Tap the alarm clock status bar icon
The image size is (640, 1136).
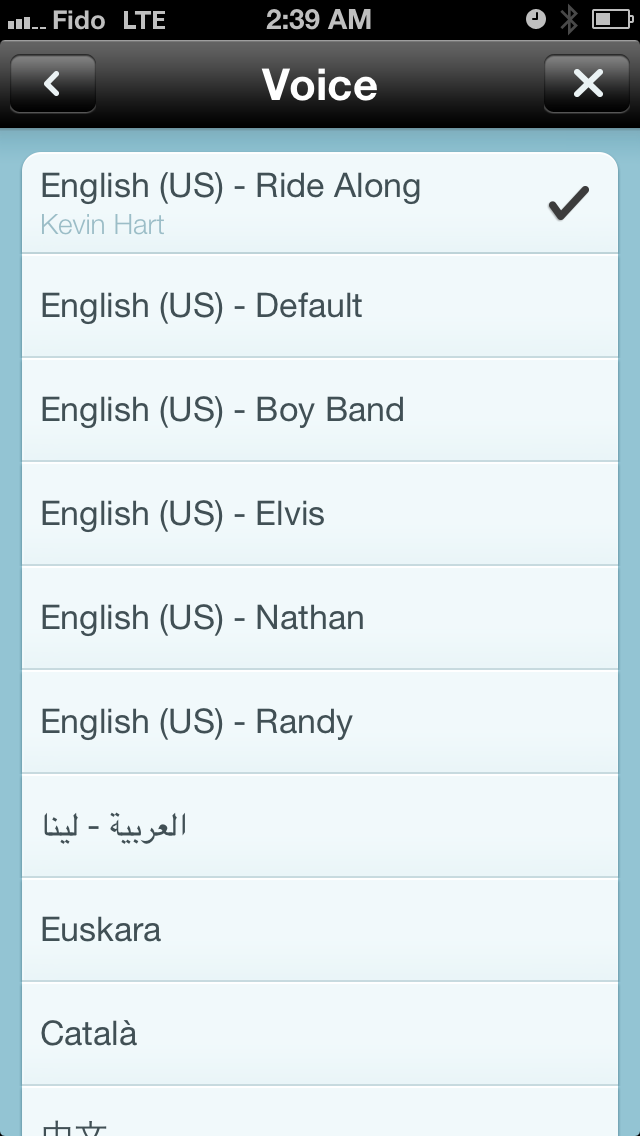click(x=536, y=18)
